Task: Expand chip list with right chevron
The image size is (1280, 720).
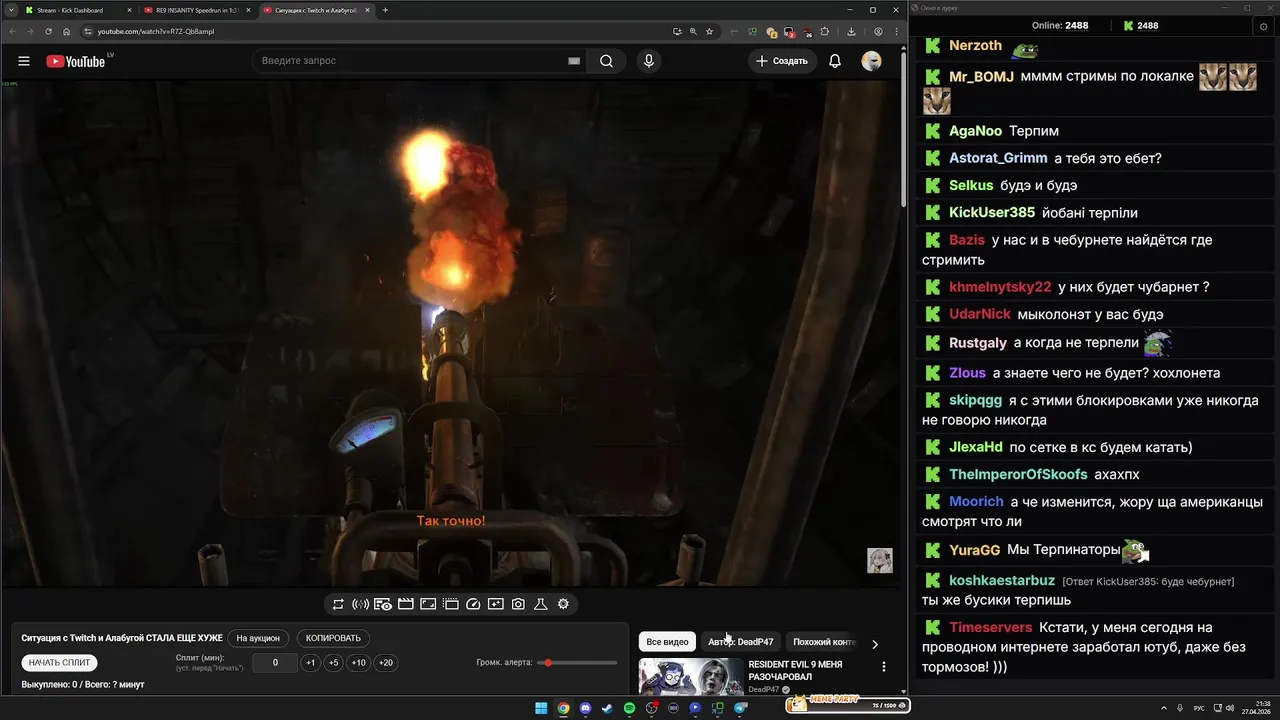Action: 875,644
